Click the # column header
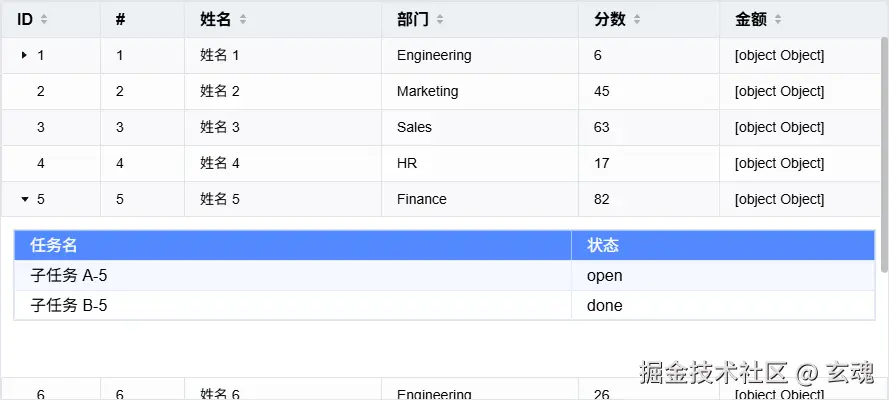 tap(120, 19)
